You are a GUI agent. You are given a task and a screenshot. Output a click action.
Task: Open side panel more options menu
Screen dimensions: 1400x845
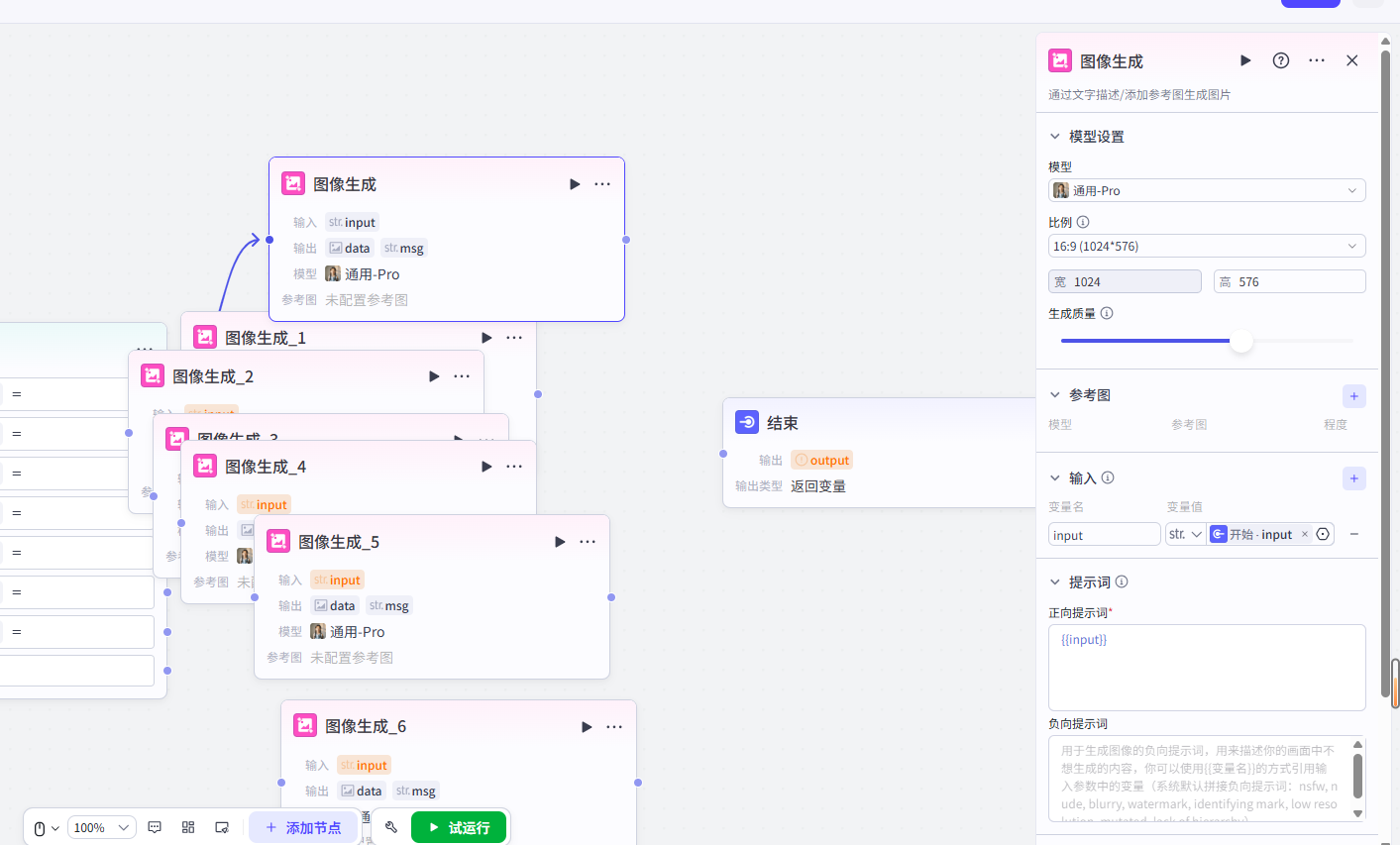1317,60
